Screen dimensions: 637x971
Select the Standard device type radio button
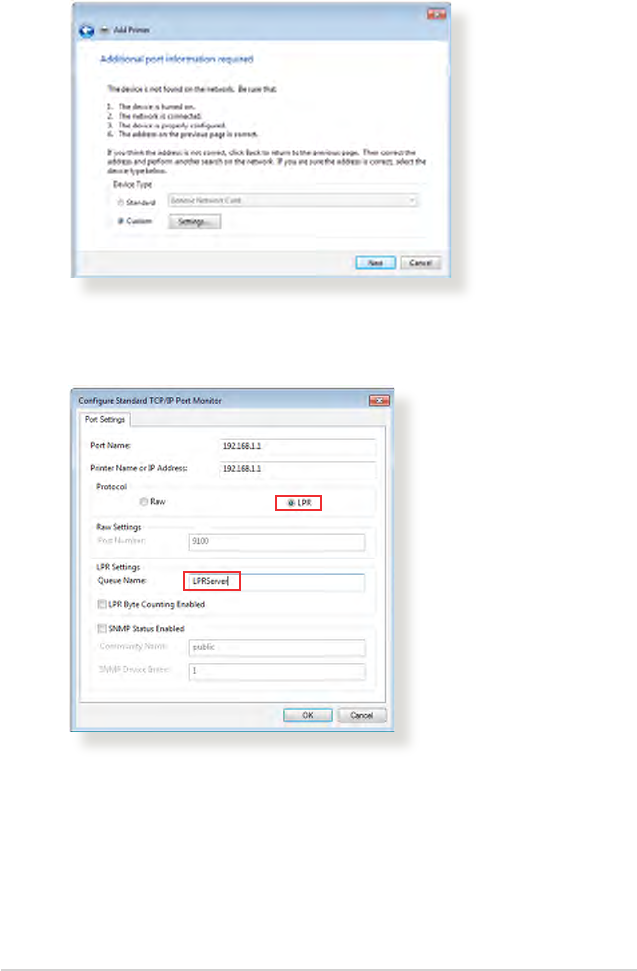coord(120,202)
